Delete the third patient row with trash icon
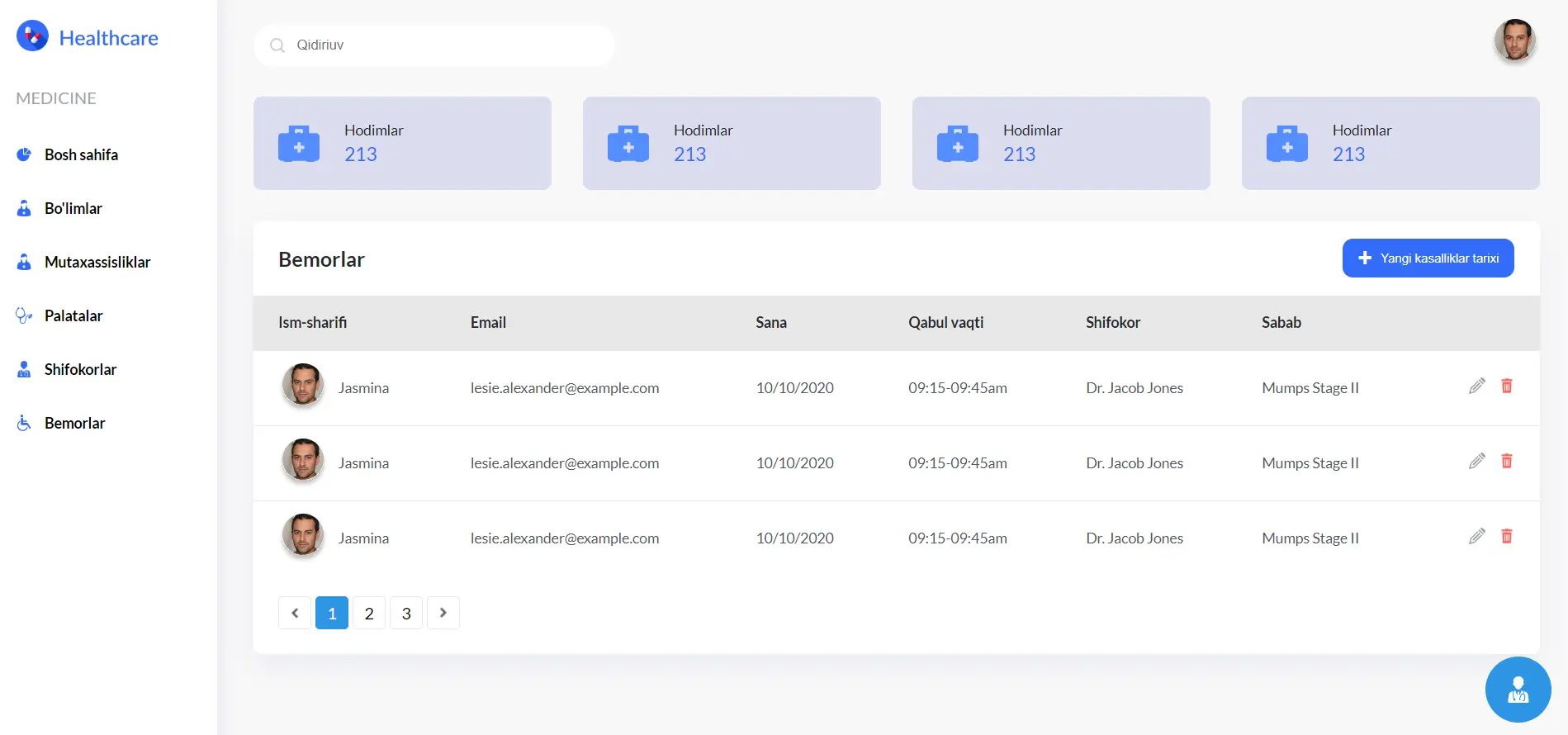 click(x=1506, y=536)
